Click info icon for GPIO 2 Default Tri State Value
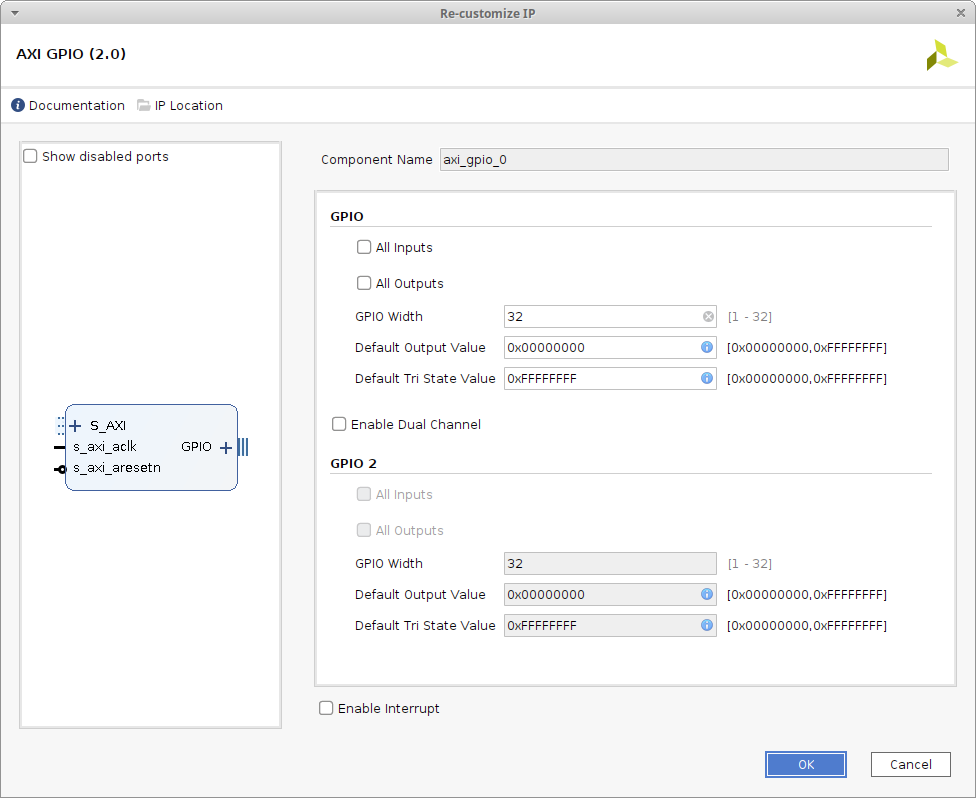 click(706, 626)
